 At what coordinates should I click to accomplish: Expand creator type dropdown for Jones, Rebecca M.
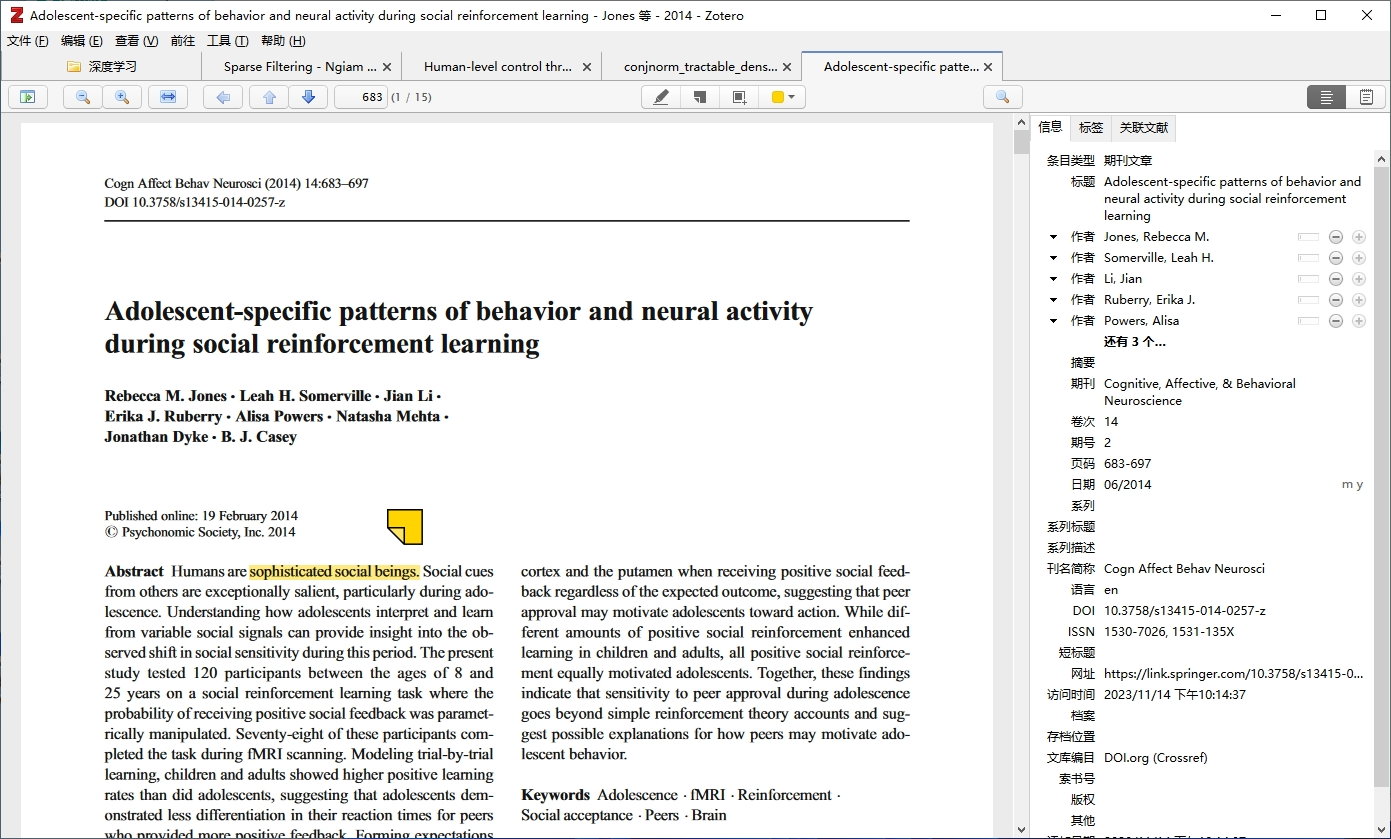pyautogui.click(x=1053, y=237)
